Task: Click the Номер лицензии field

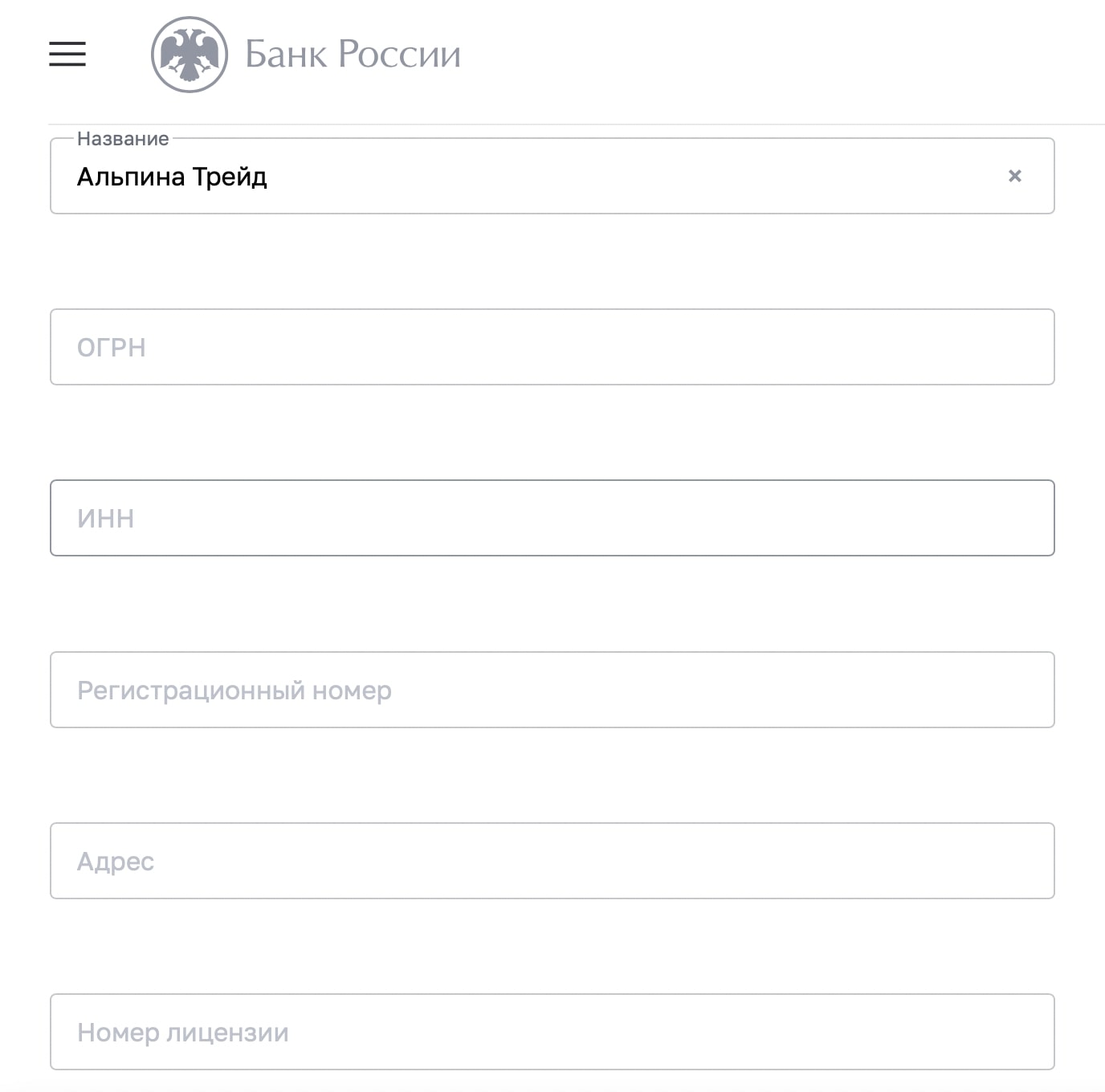Action: [x=552, y=1032]
